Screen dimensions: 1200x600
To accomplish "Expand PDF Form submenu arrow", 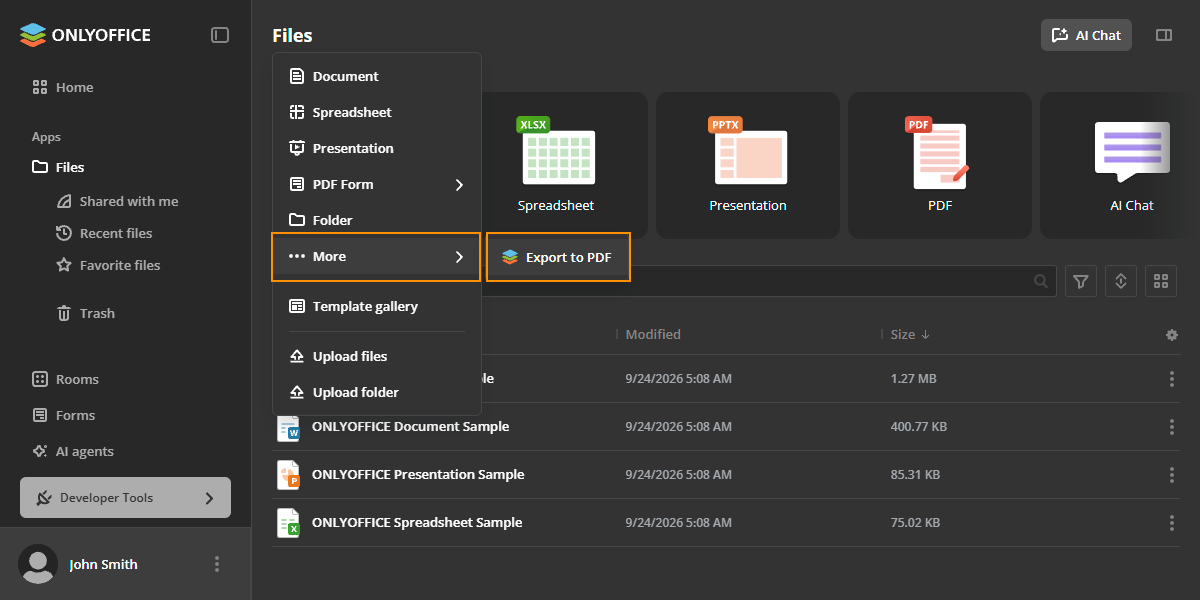I will click(459, 184).
